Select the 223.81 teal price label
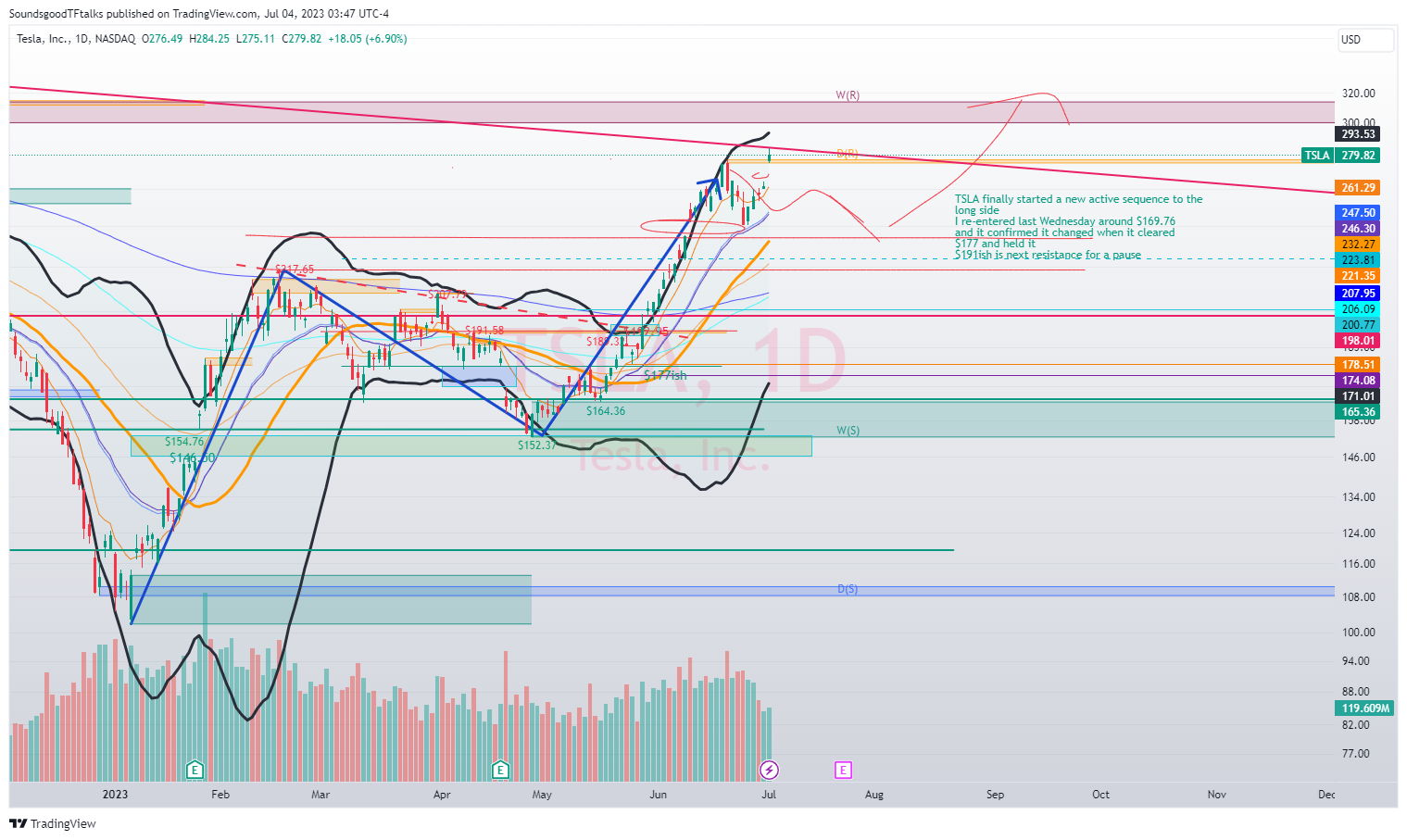The height and width of the screenshot is (840, 1407). (x=1358, y=260)
